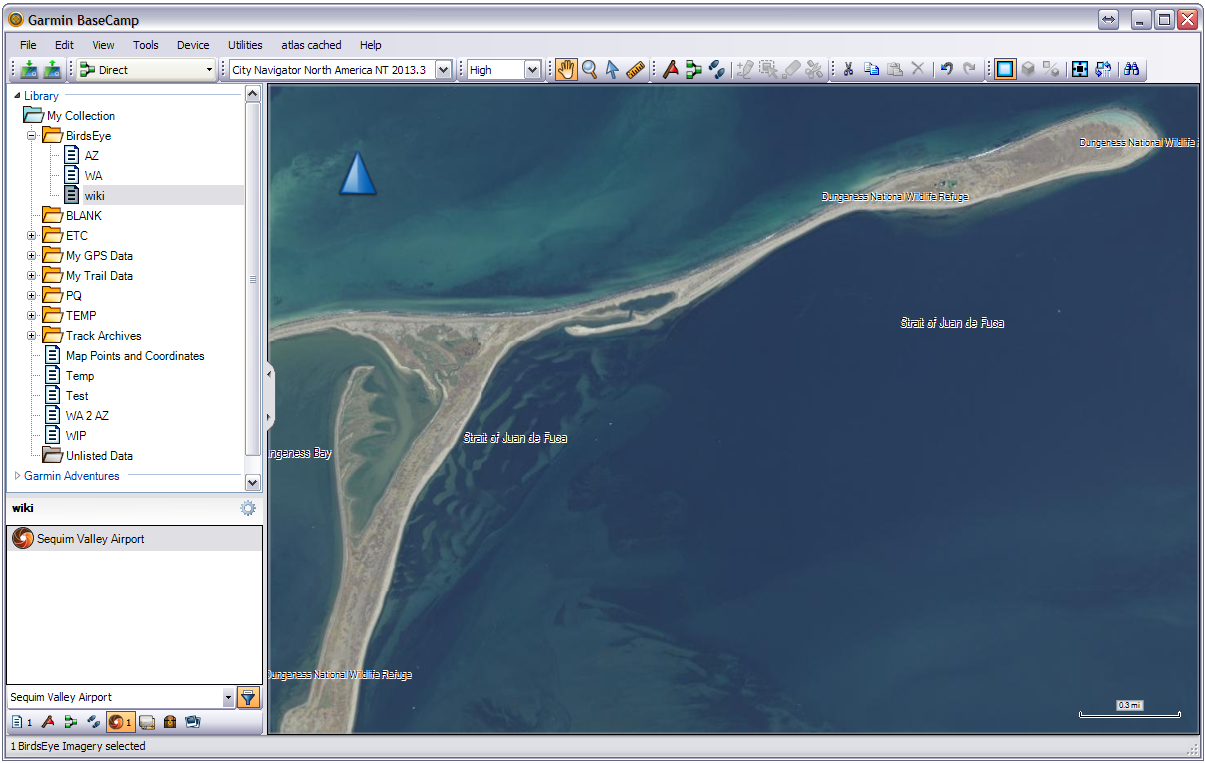Open the View menu
The width and height of the screenshot is (1205, 763).
103,45
